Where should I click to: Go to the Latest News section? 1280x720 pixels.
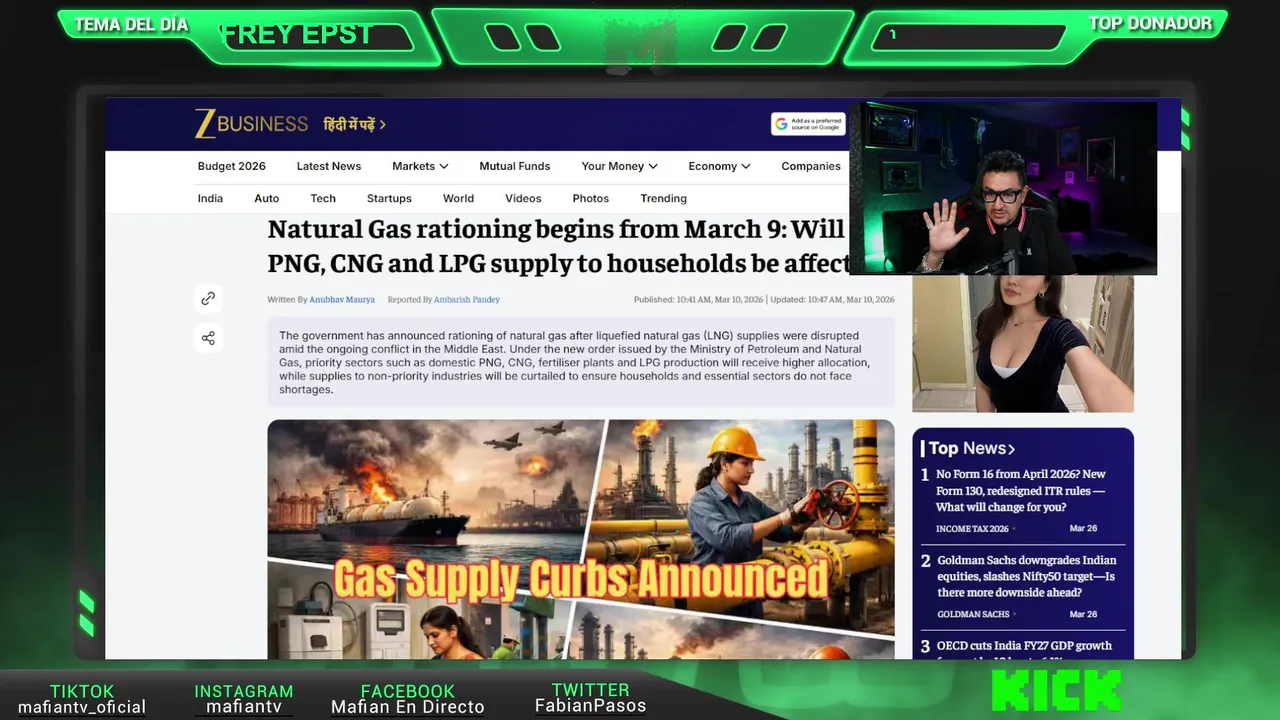click(329, 166)
